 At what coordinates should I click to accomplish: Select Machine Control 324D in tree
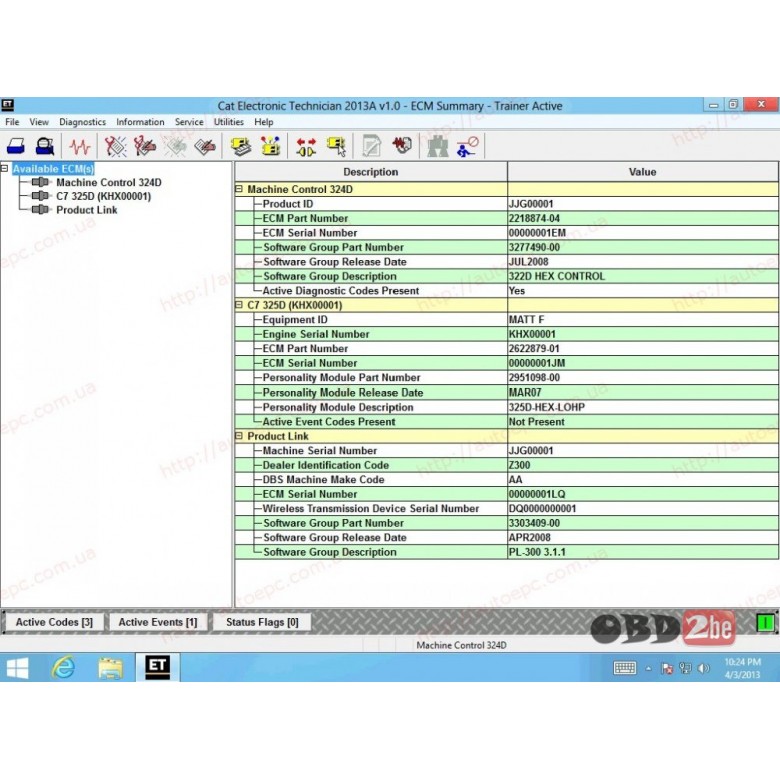click(x=108, y=183)
